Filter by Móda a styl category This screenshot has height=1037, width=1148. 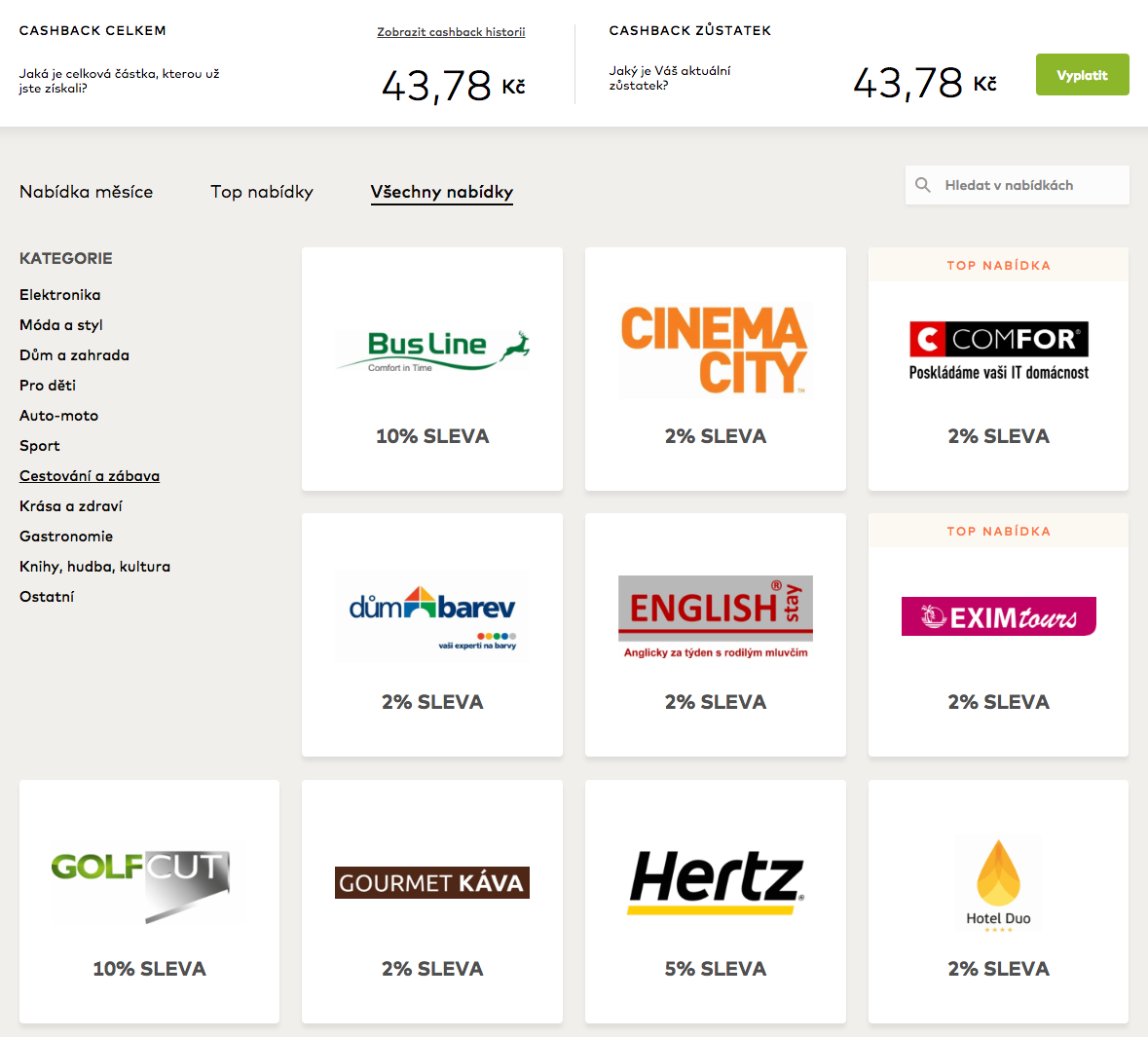pyautogui.click(x=60, y=325)
